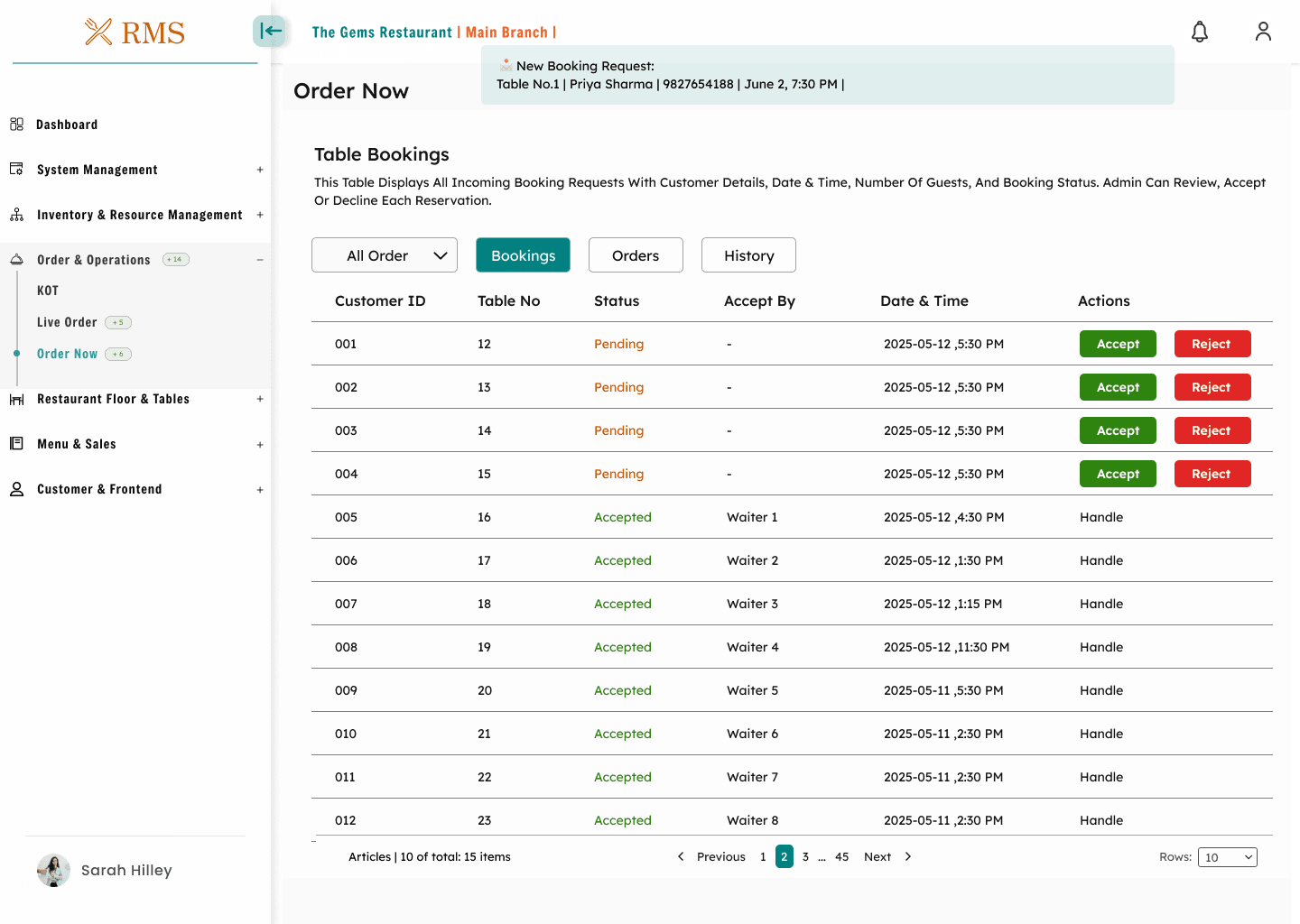Image resolution: width=1300 pixels, height=924 pixels.
Task: Click the Menu & Sales icon
Action: pyautogui.click(x=16, y=444)
